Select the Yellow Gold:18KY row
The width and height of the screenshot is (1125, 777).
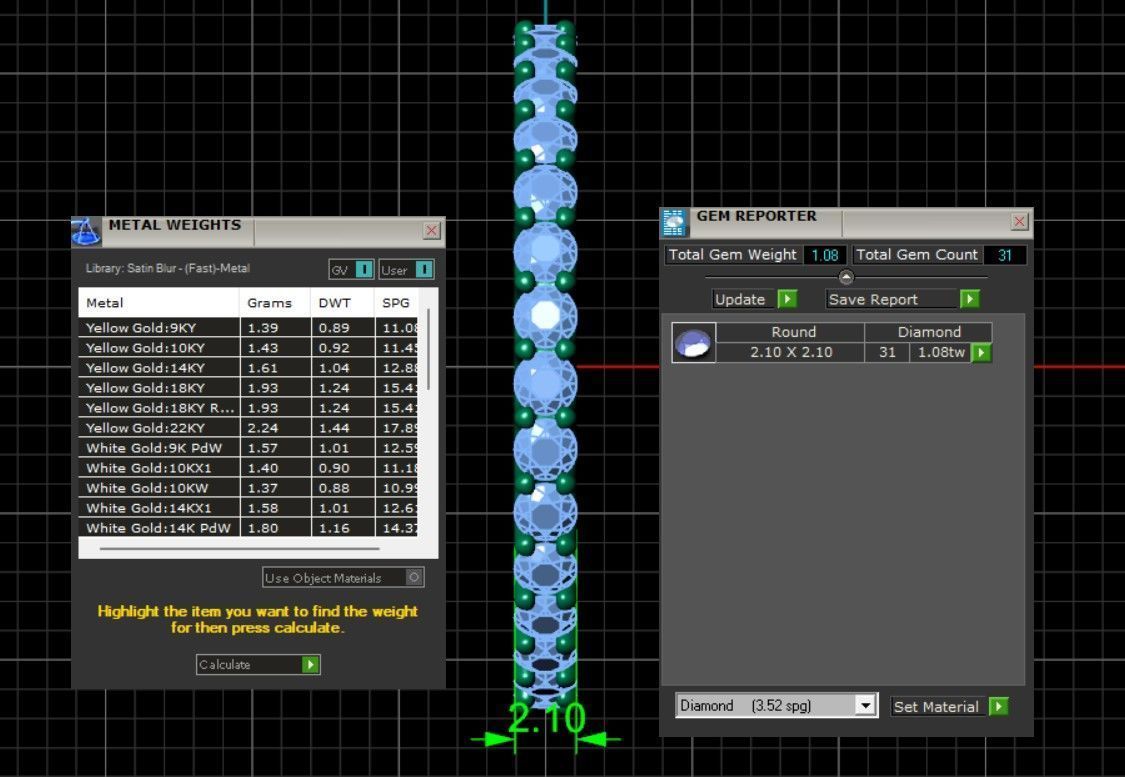coord(248,388)
